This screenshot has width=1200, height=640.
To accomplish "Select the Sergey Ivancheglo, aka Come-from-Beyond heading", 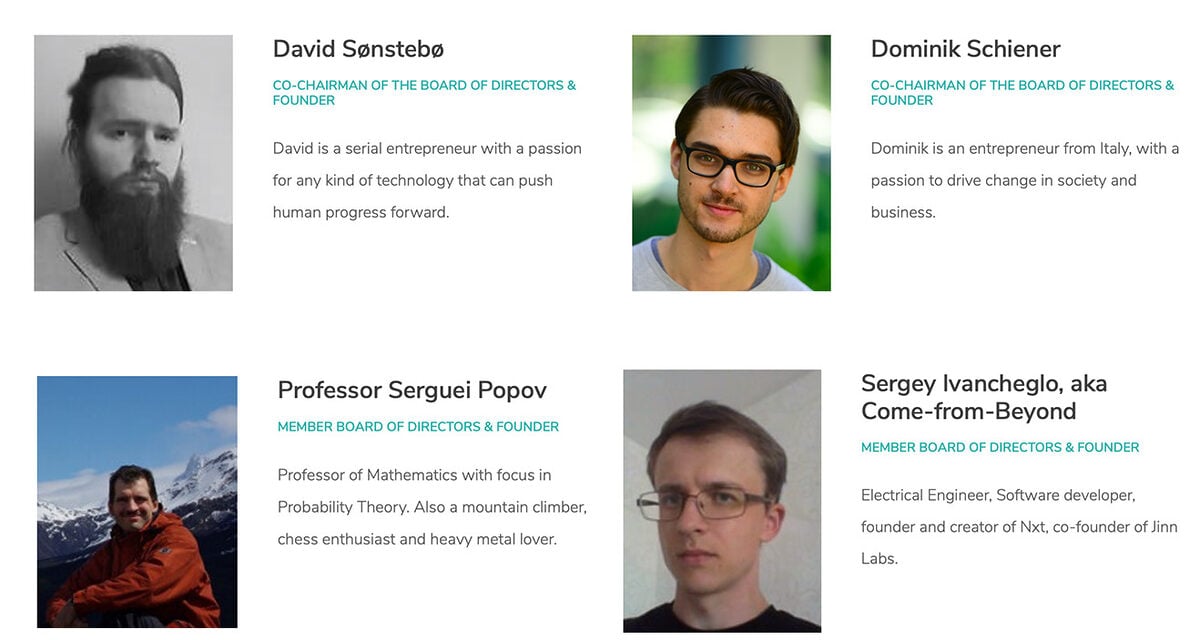I will pyautogui.click(x=984, y=397).
